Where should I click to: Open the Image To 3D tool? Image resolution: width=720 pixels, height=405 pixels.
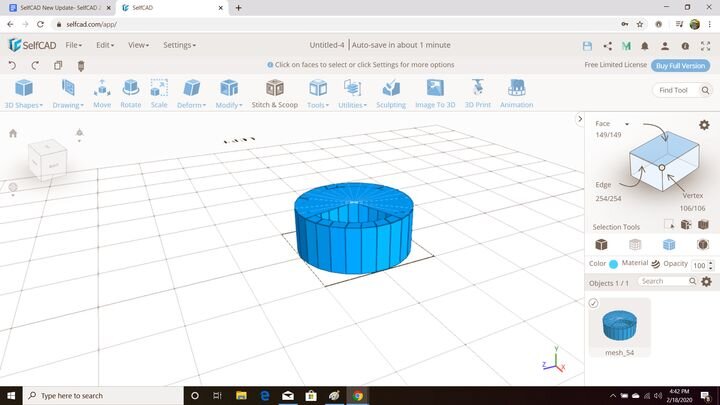435,92
